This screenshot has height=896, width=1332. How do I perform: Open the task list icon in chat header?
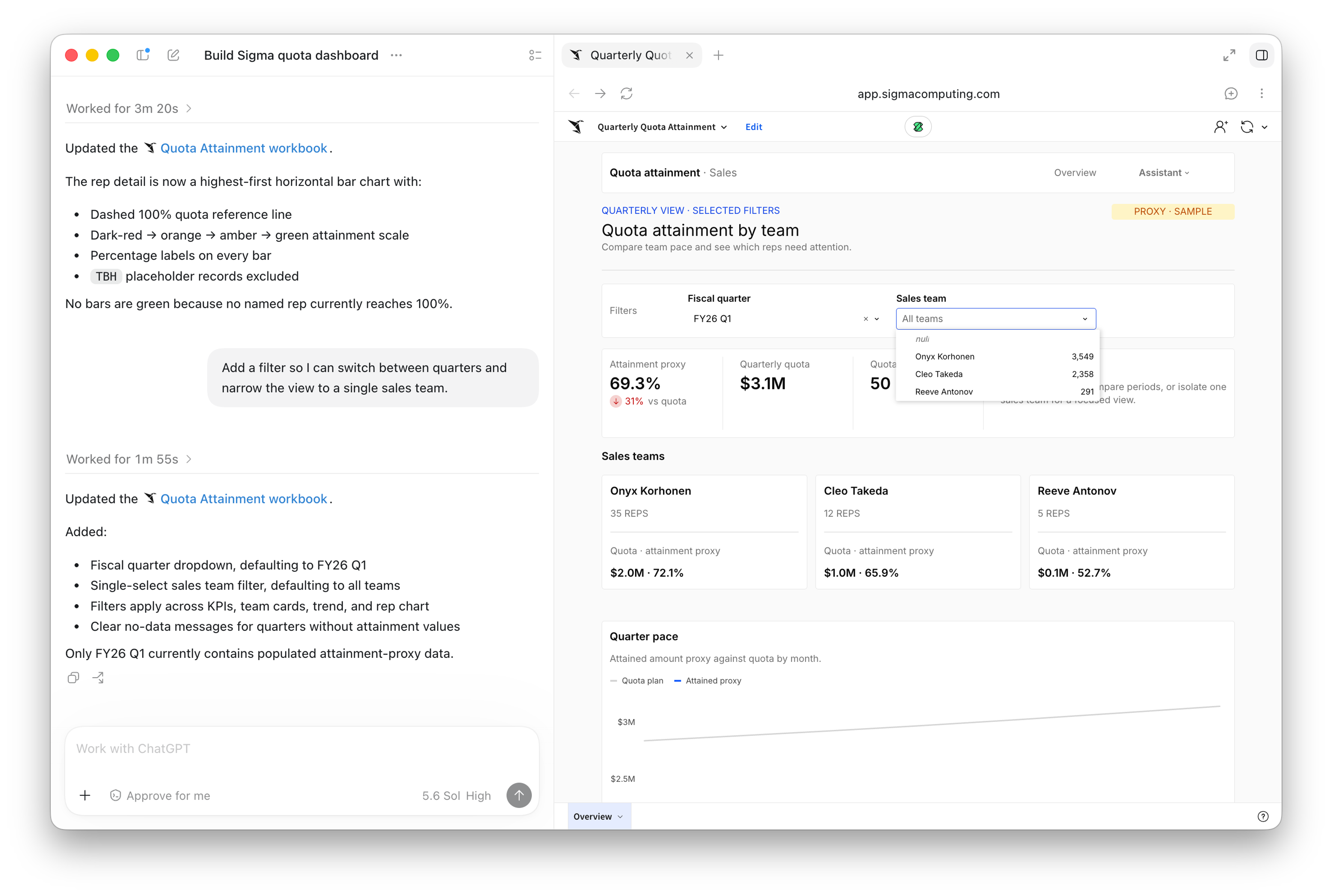click(x=535, y=55)
